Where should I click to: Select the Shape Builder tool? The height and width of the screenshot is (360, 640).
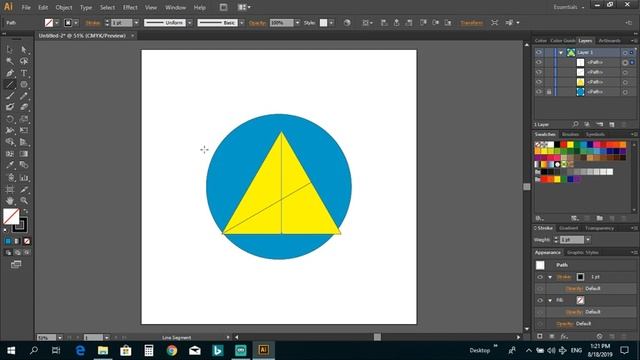(10, 142)
